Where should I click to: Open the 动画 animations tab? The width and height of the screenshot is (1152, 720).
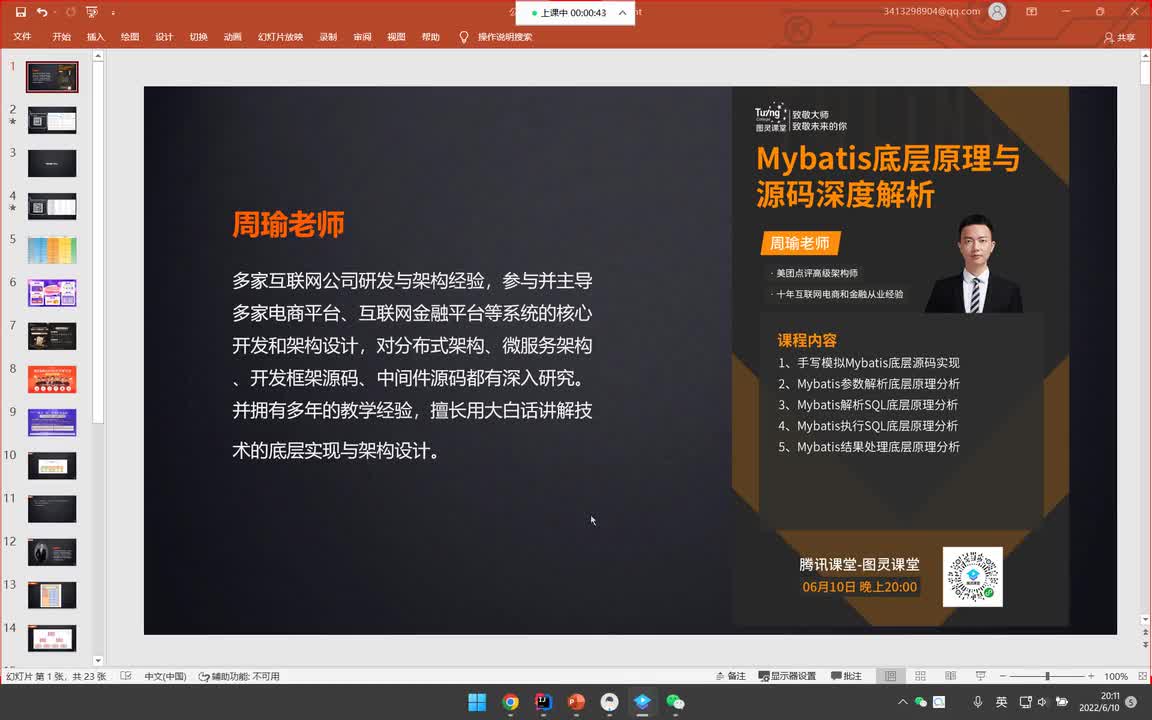pos(232,37)
